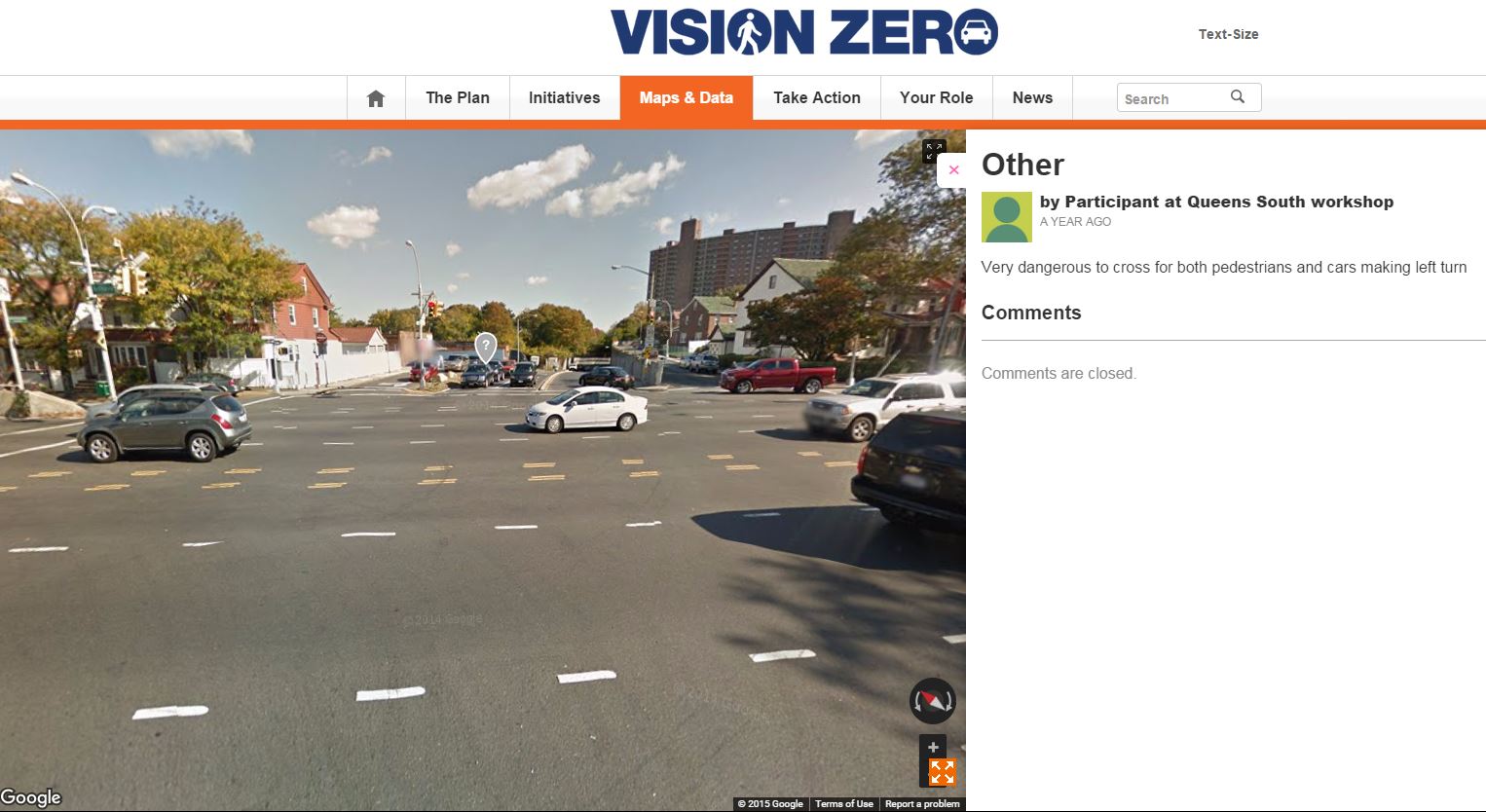Open the News page
The height and width of the screenshot is (812, 1486).
(1032, 97)
